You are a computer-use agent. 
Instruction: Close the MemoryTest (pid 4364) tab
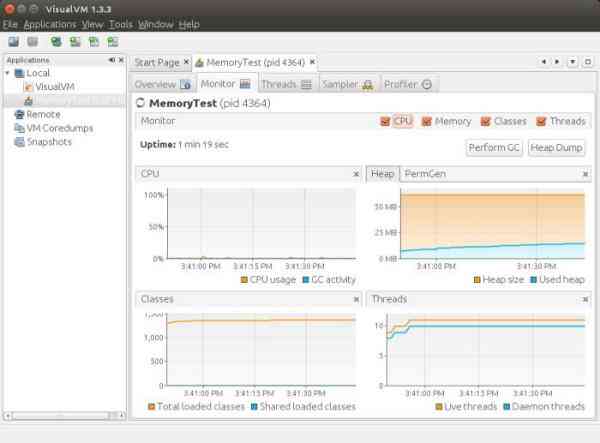[312, 62]
